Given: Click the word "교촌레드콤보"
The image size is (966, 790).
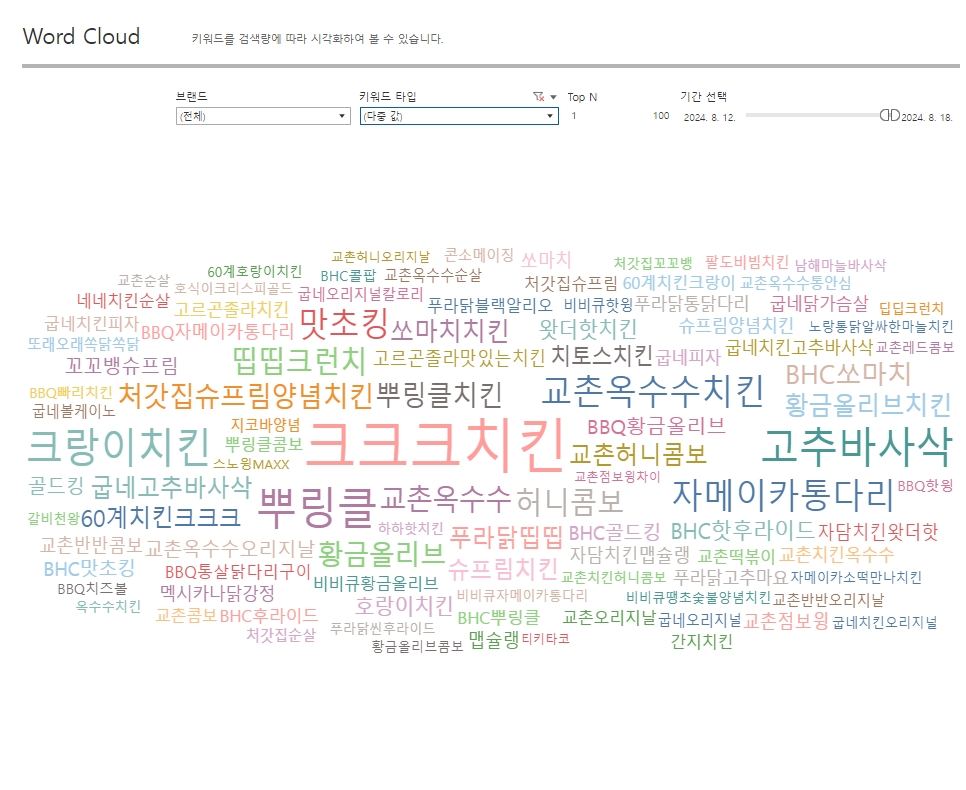Looking at the screenshot, I should tap(915, 348).
